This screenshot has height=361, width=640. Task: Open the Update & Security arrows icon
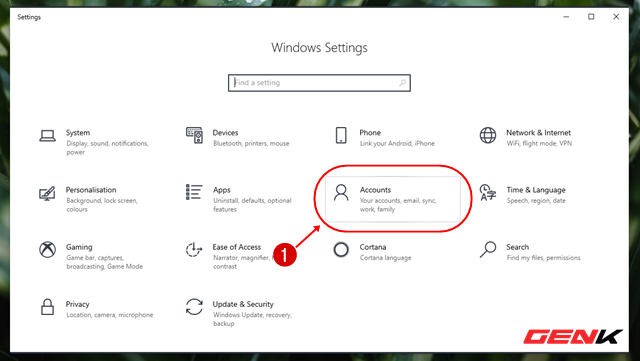click(x=194, y=307)
